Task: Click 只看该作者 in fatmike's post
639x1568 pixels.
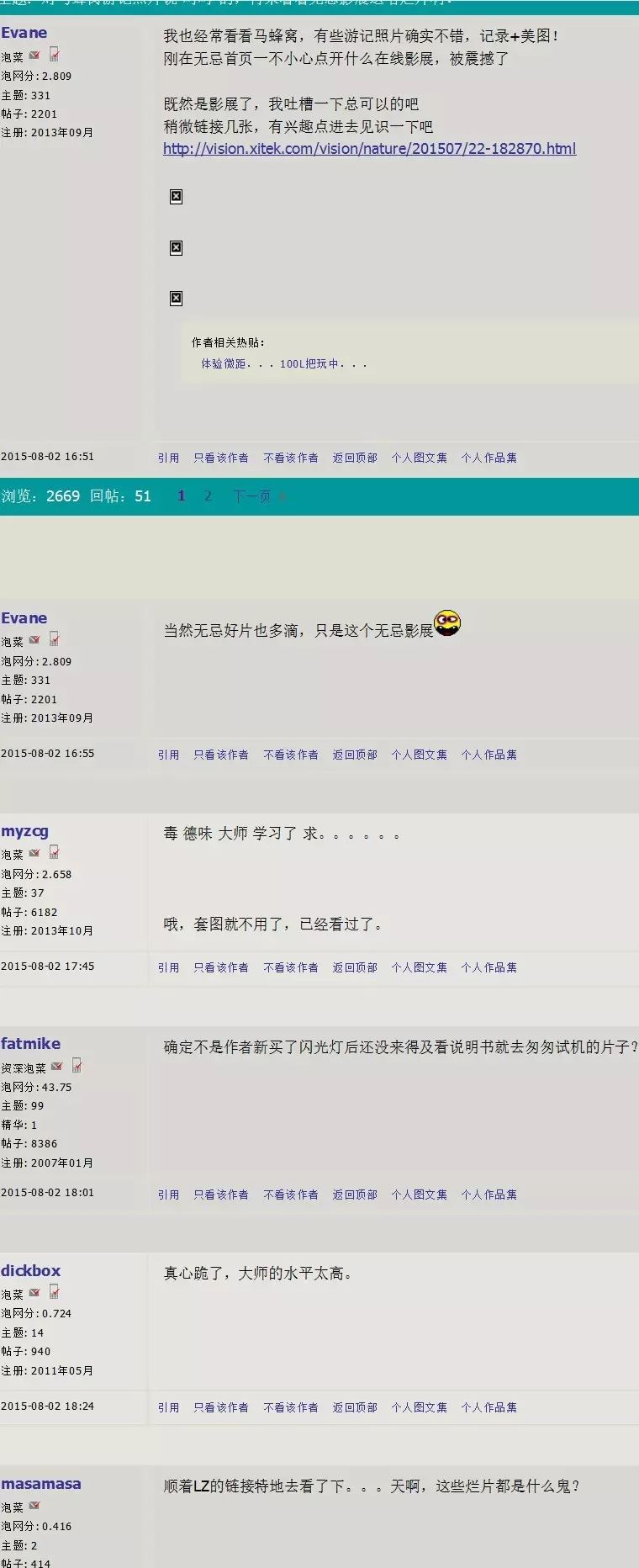Action: click(x=220, y=1195)
